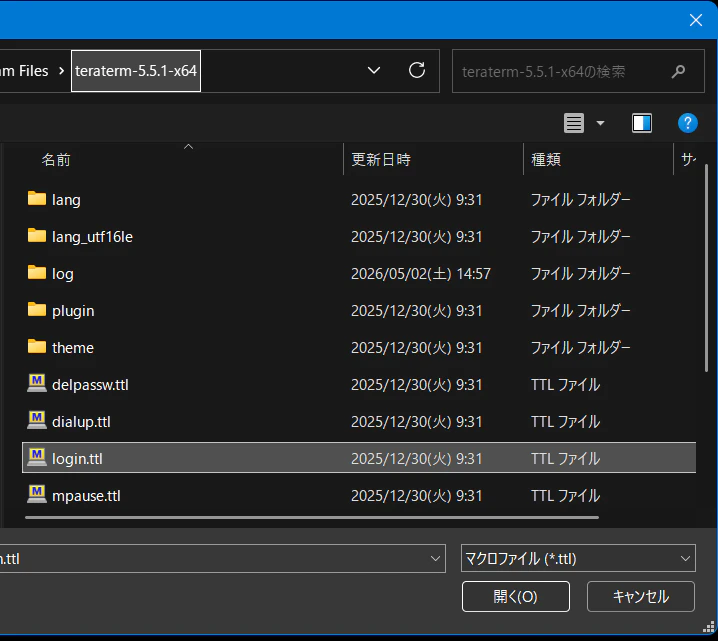Select the login.ttl file name
718x641 pixels.
click(x=77, y=459)
